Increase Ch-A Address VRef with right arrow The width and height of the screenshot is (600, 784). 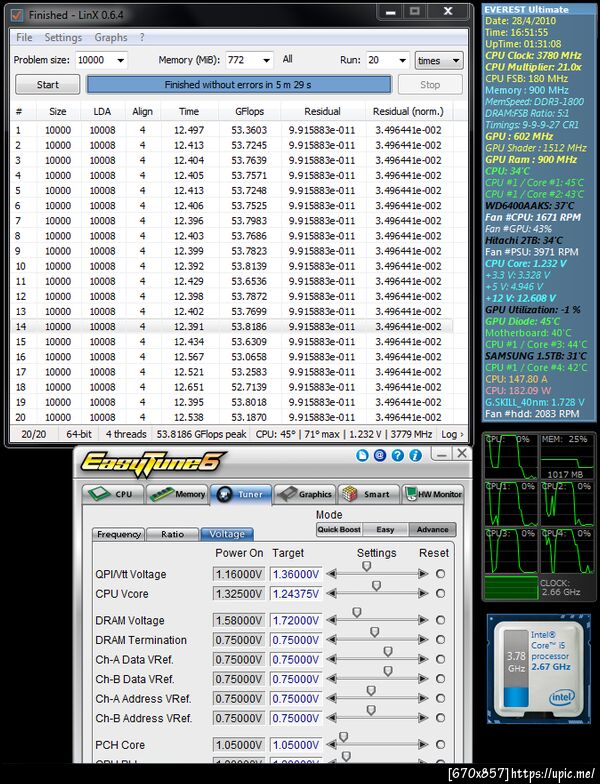[423, 698]
